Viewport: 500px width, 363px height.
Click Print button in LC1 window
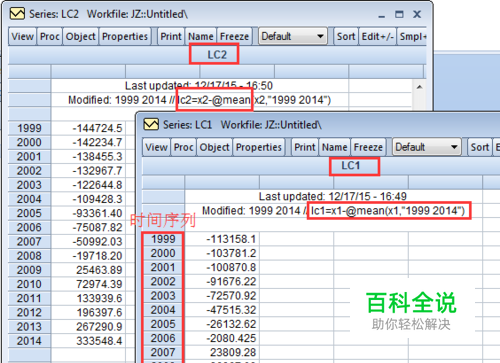pos(305,147)
